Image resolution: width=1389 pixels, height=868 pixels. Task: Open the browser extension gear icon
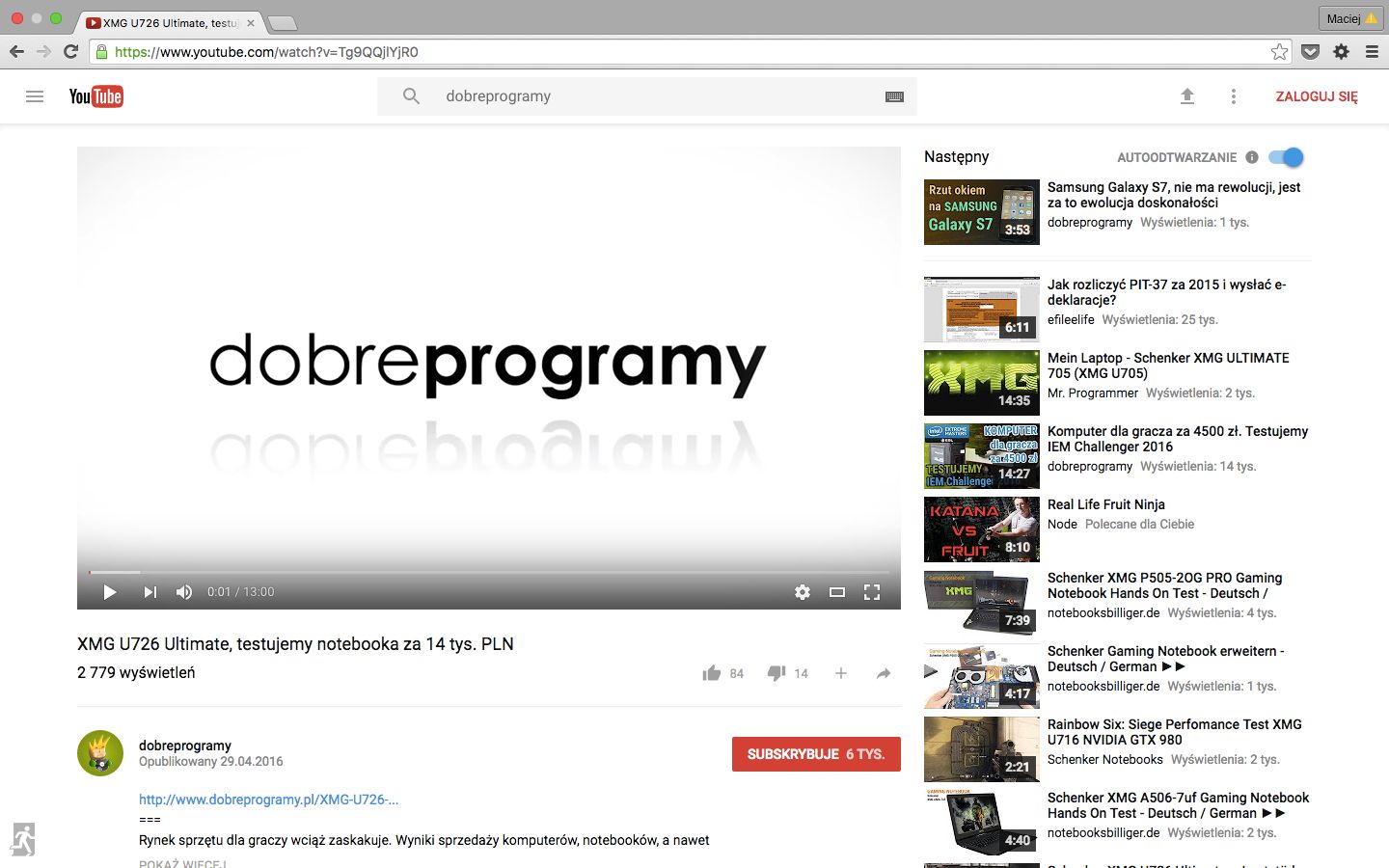(1341, 52)
